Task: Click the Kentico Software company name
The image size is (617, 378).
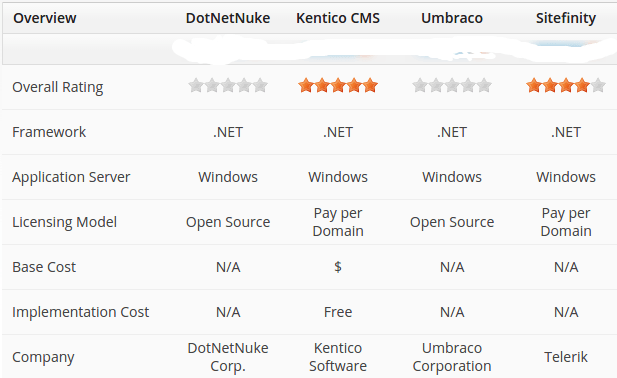Action: [338, 357]
